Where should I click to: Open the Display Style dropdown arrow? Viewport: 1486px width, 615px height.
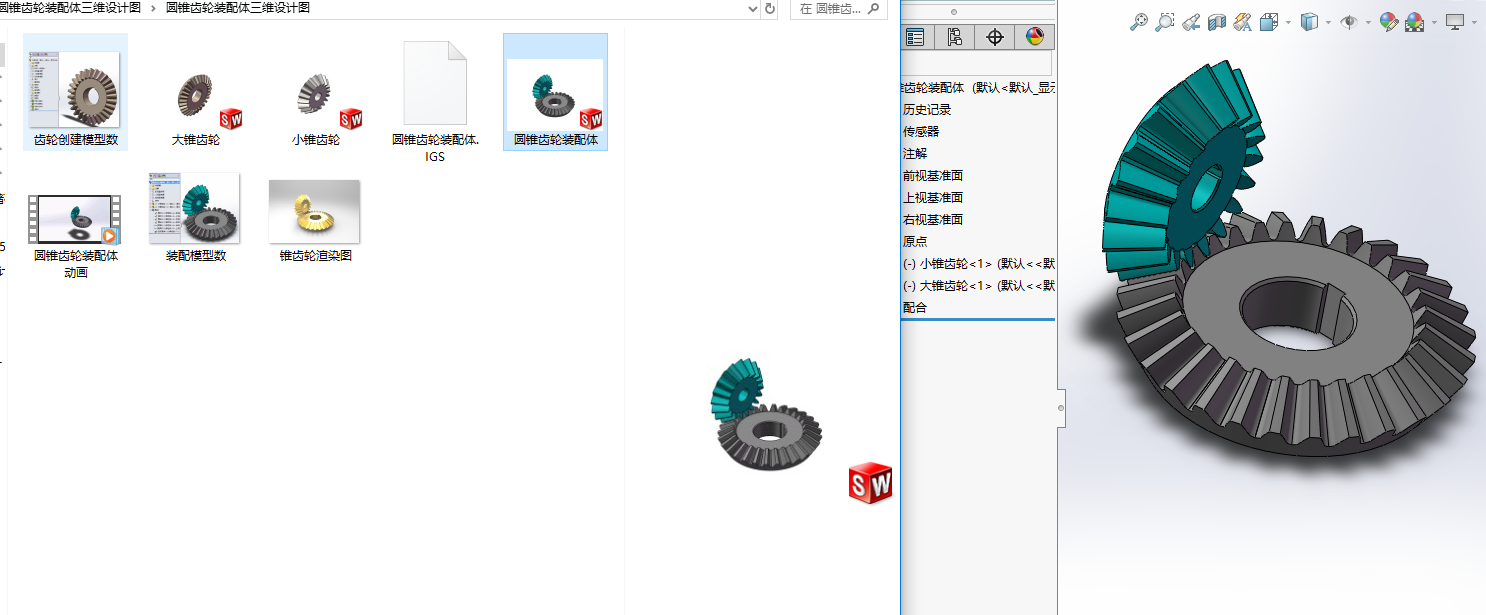(1328, 21)
